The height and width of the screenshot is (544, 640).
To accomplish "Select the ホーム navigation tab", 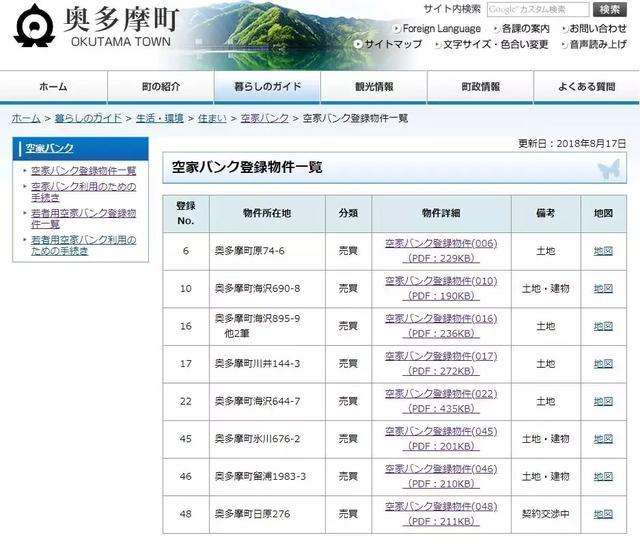I will (53, 87).
